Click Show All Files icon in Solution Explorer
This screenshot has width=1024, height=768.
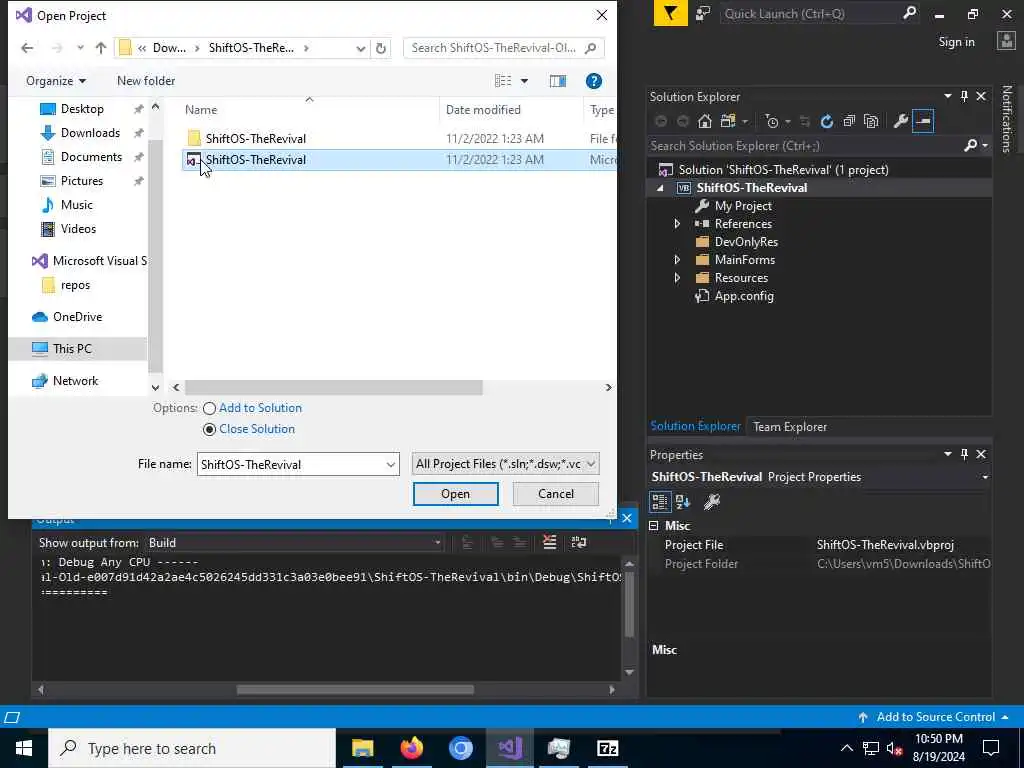click(x=871, y=121)
